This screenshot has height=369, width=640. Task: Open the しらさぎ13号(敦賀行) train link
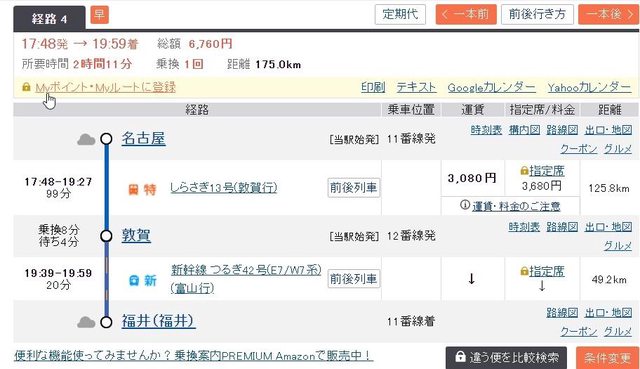[224, 188]
